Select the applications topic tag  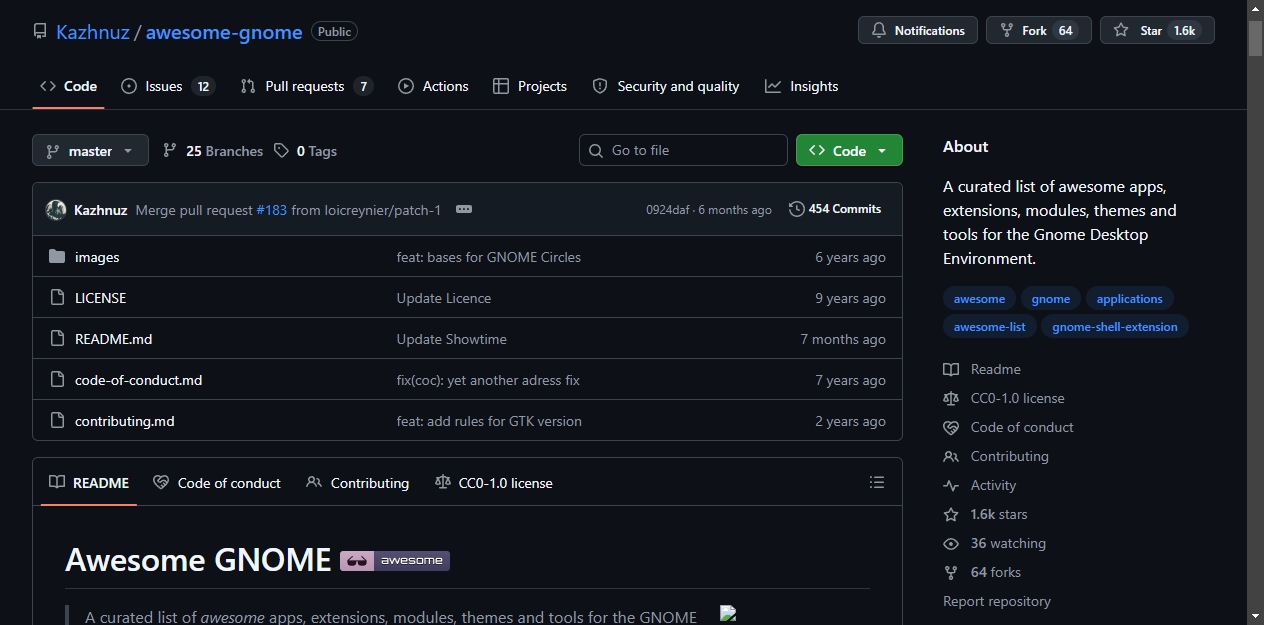pyautogui.click(x=1130, y=299)
